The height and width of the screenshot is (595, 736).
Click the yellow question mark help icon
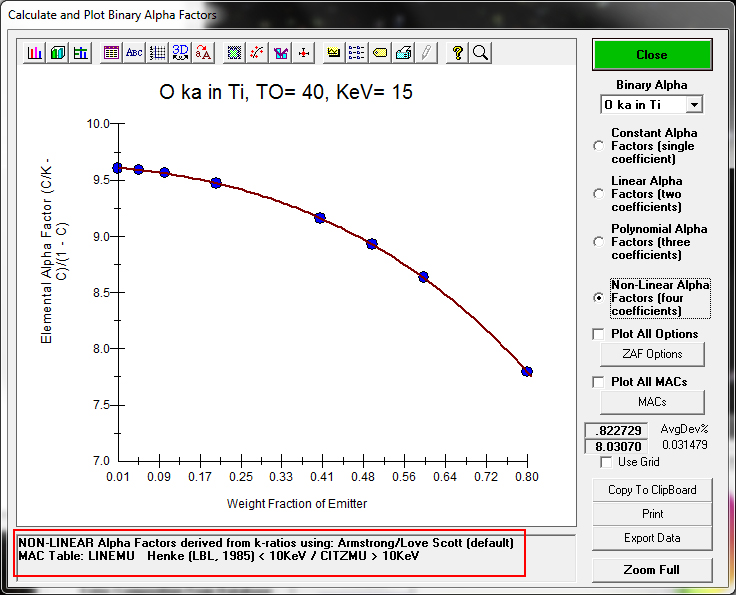[x=457, y=53]
